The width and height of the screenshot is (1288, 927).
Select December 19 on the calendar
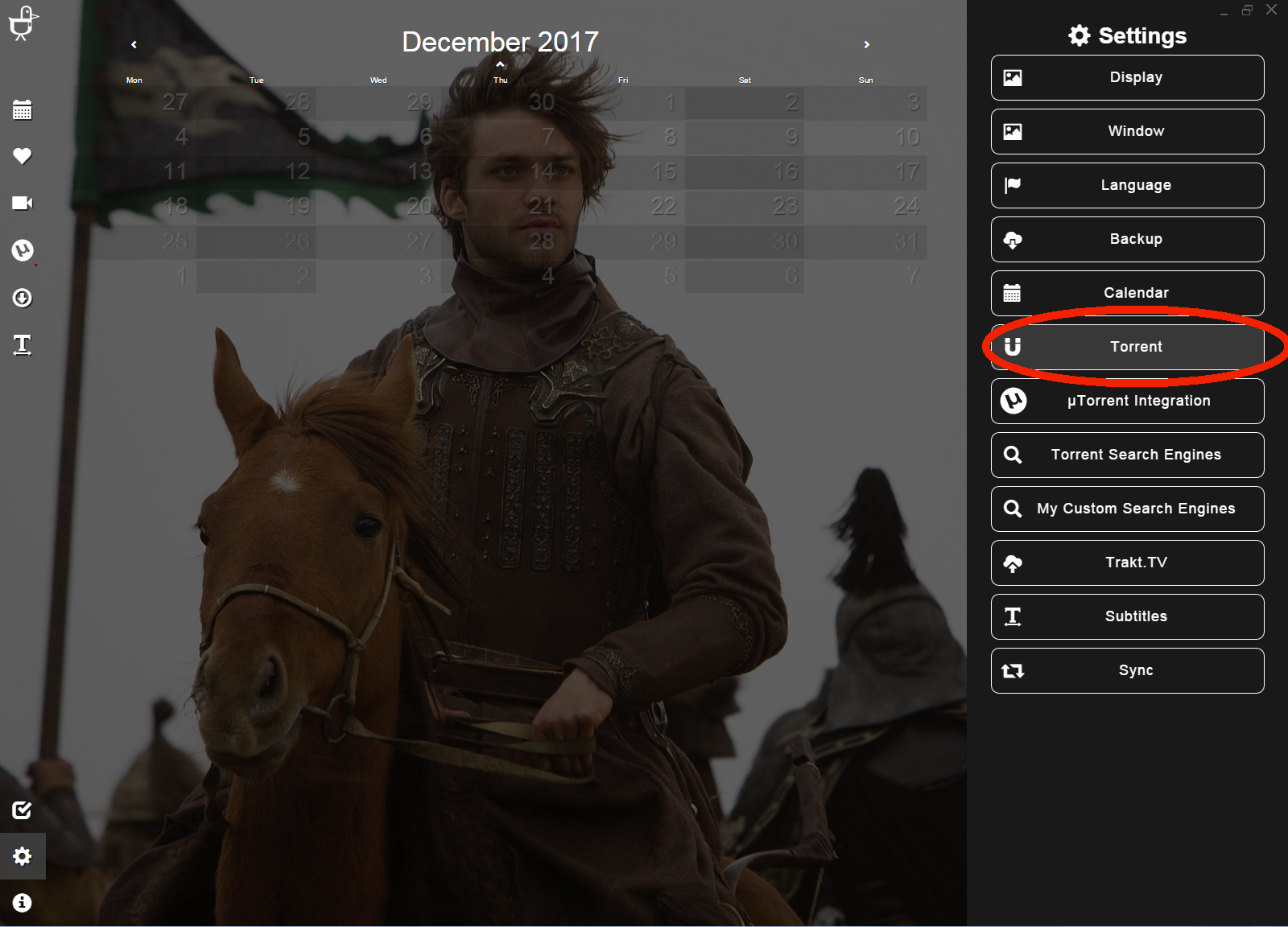pos(257,207)
